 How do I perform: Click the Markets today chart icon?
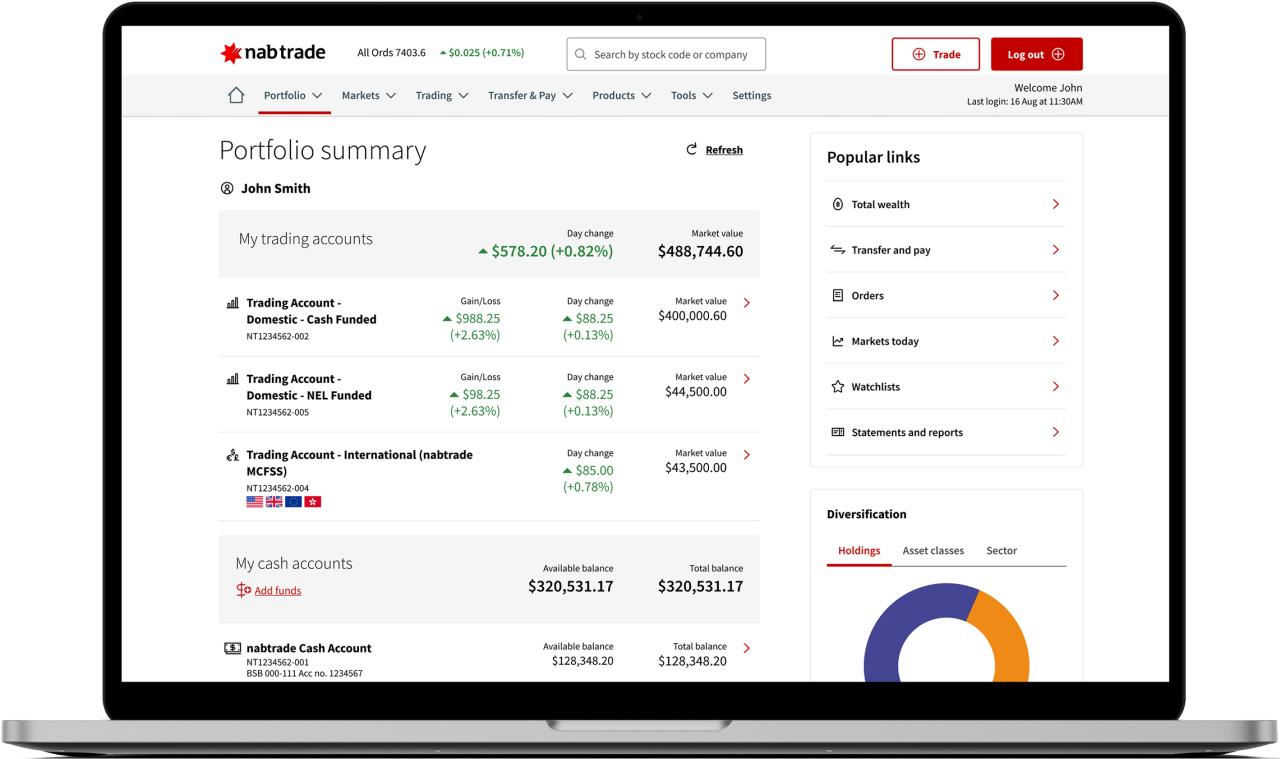(837, 341)
